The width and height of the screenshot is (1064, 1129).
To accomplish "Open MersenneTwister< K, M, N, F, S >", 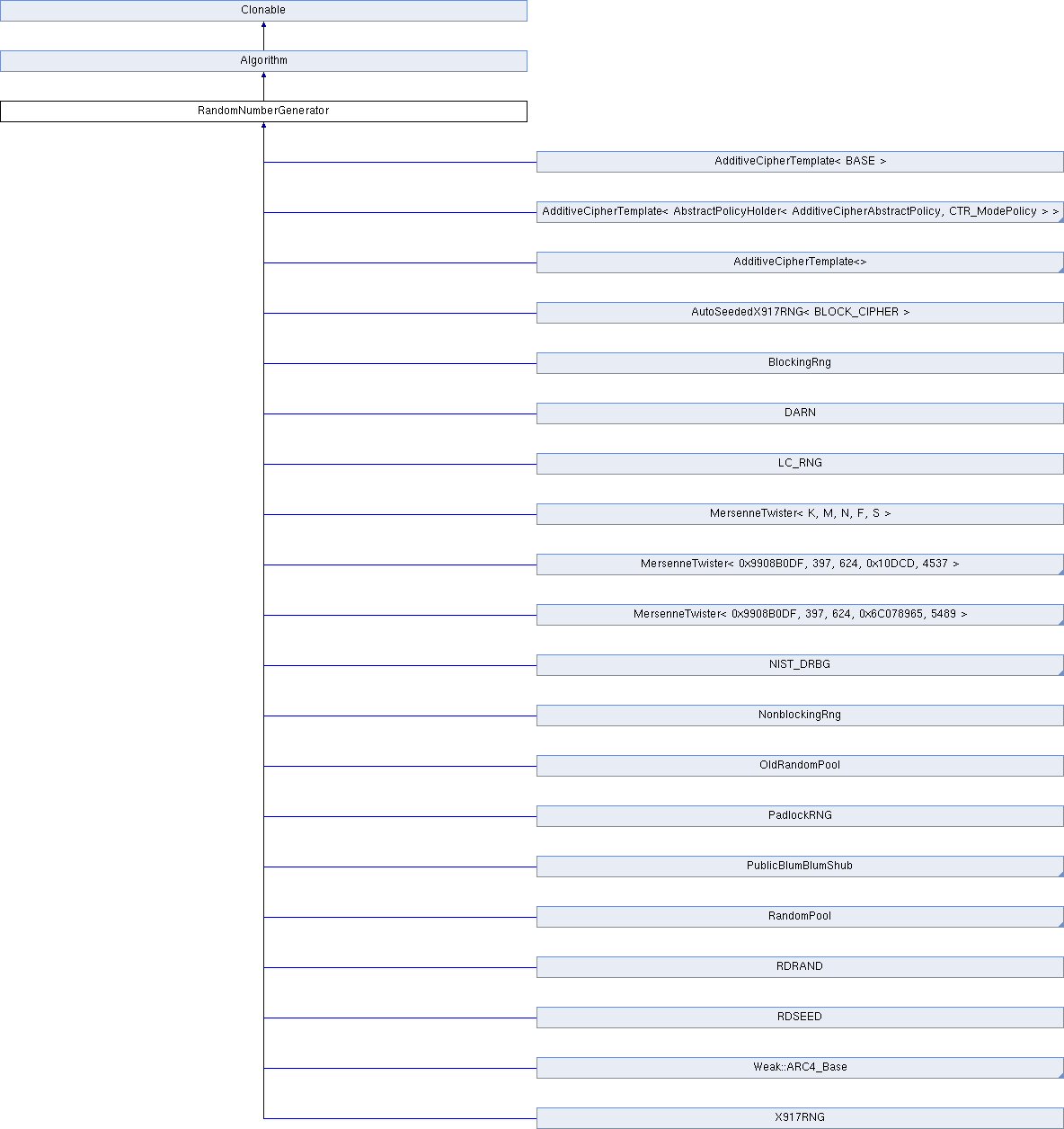I will pos(800,513).
